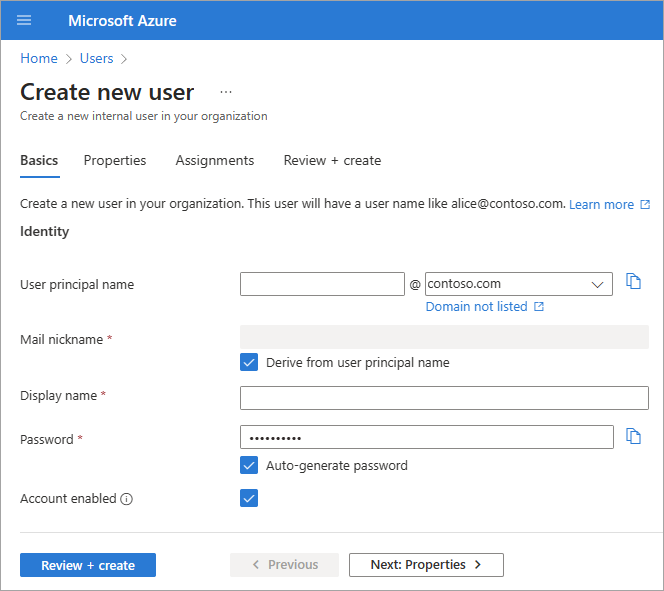Switch to the Properties tab
Viewport: 664px width, 591px height.
pos(115,160)
